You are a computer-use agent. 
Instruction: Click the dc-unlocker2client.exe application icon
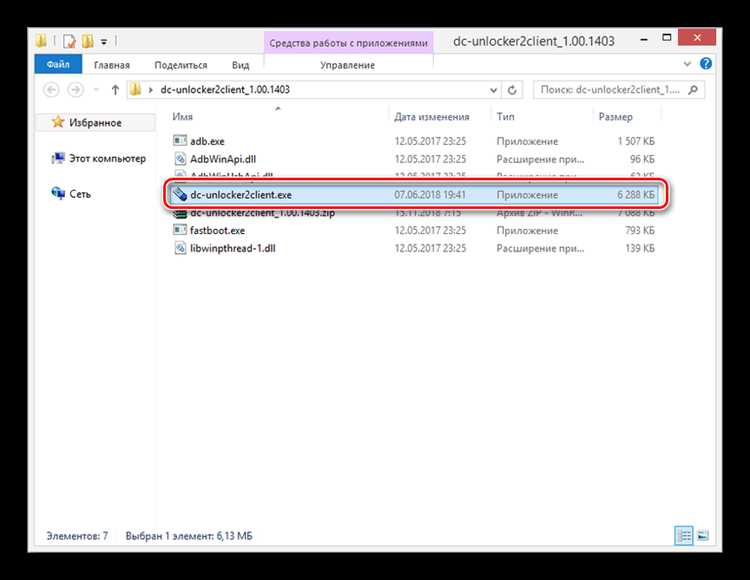point(180,194)
